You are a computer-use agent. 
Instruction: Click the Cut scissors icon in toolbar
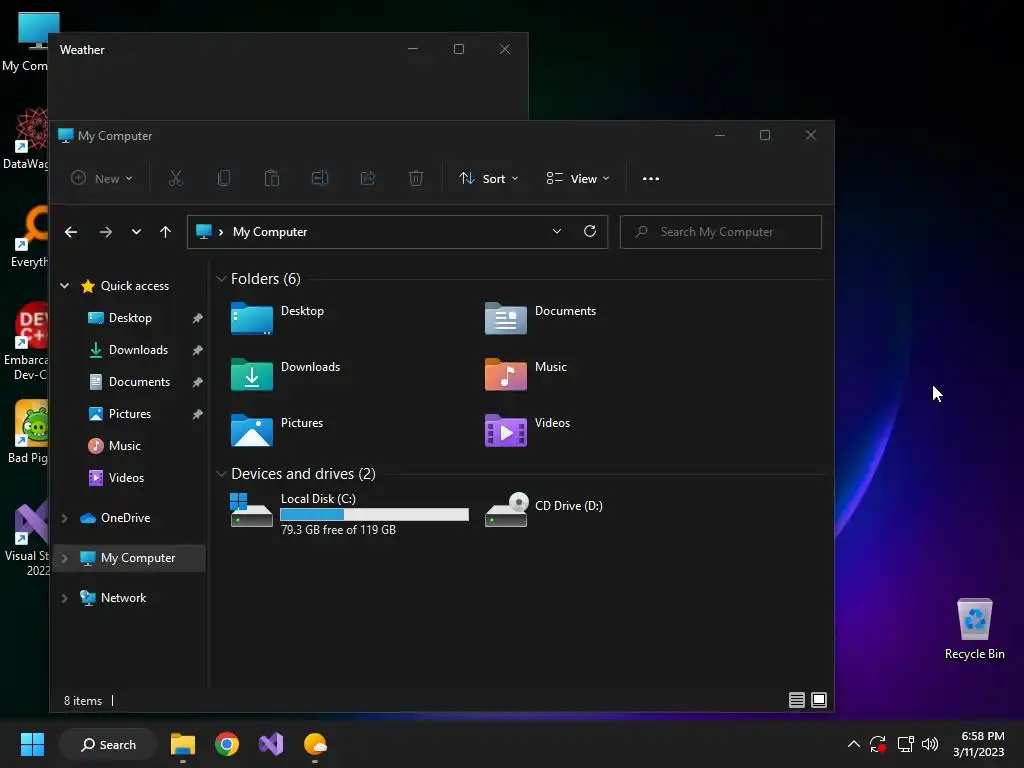click(x=176, y=178)
